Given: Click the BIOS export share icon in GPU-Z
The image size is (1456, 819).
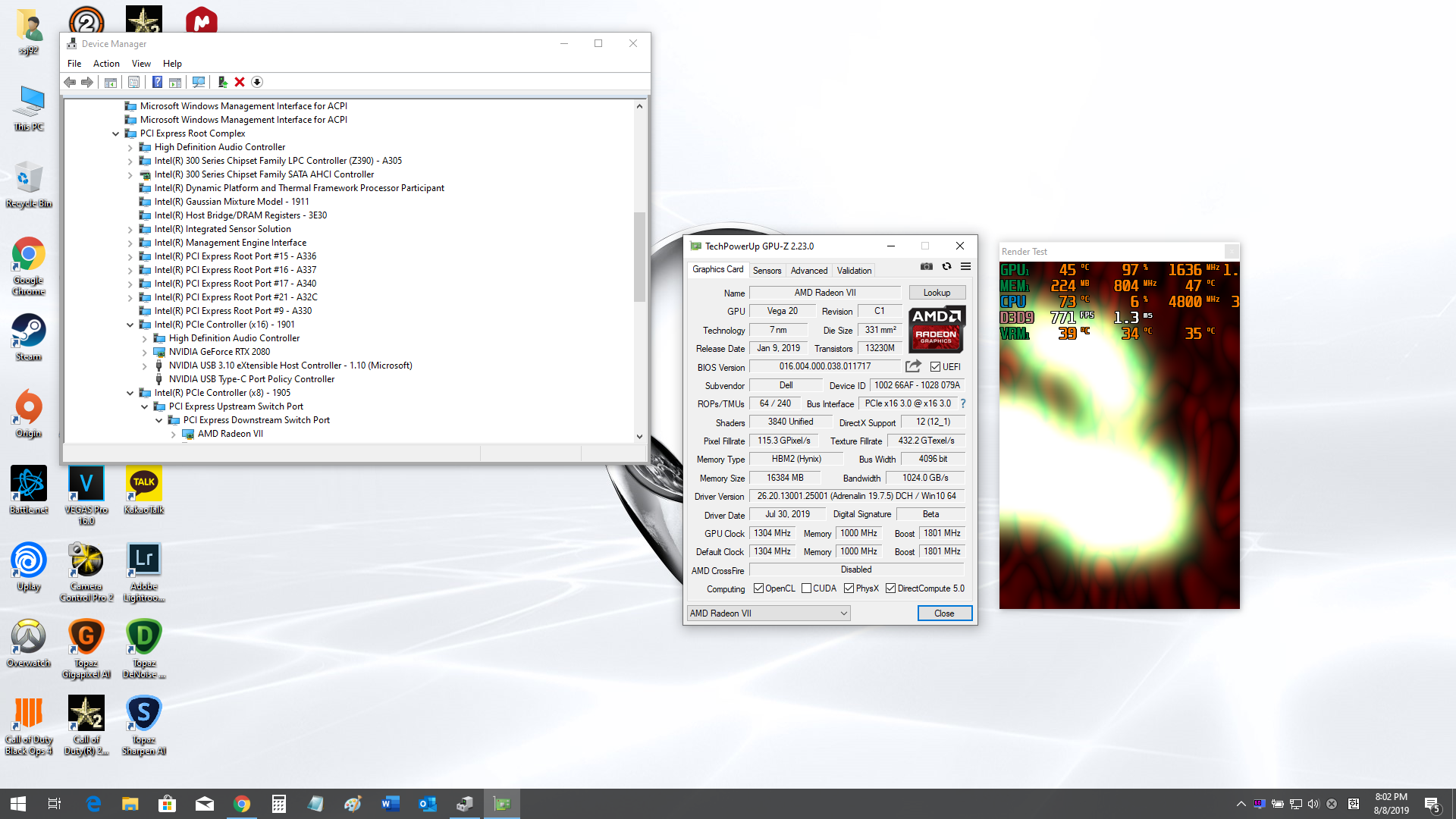Looking at the screenshot, I should pos(913,366).
